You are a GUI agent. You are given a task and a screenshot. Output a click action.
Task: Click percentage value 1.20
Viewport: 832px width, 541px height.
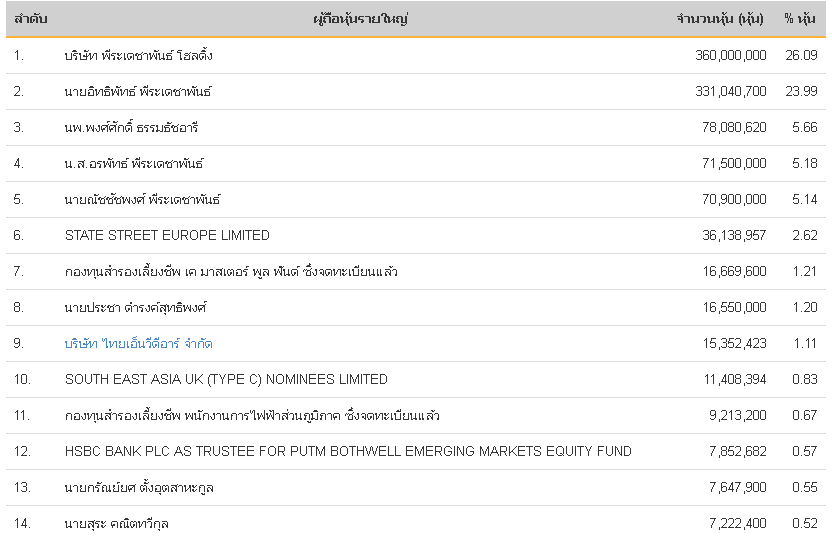coord(804,308)
